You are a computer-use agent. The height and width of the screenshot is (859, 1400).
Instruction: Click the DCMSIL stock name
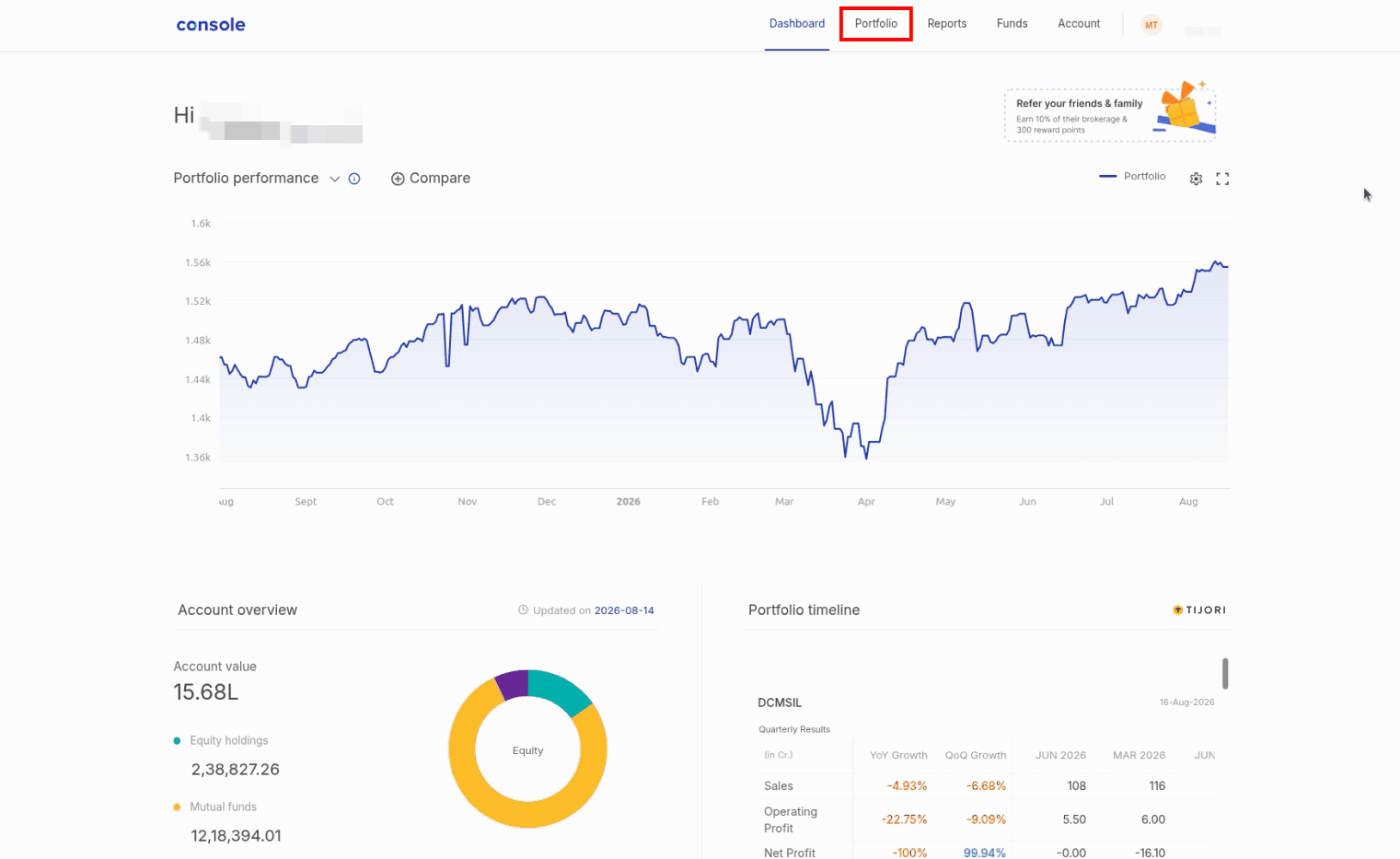[x=780, y=702]
